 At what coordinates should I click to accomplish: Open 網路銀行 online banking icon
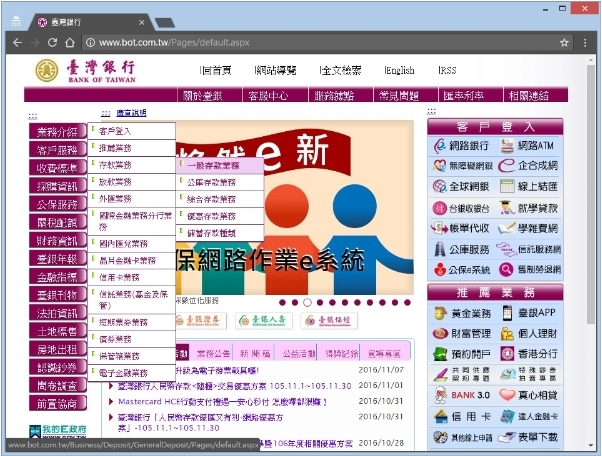tap(439, 146)
